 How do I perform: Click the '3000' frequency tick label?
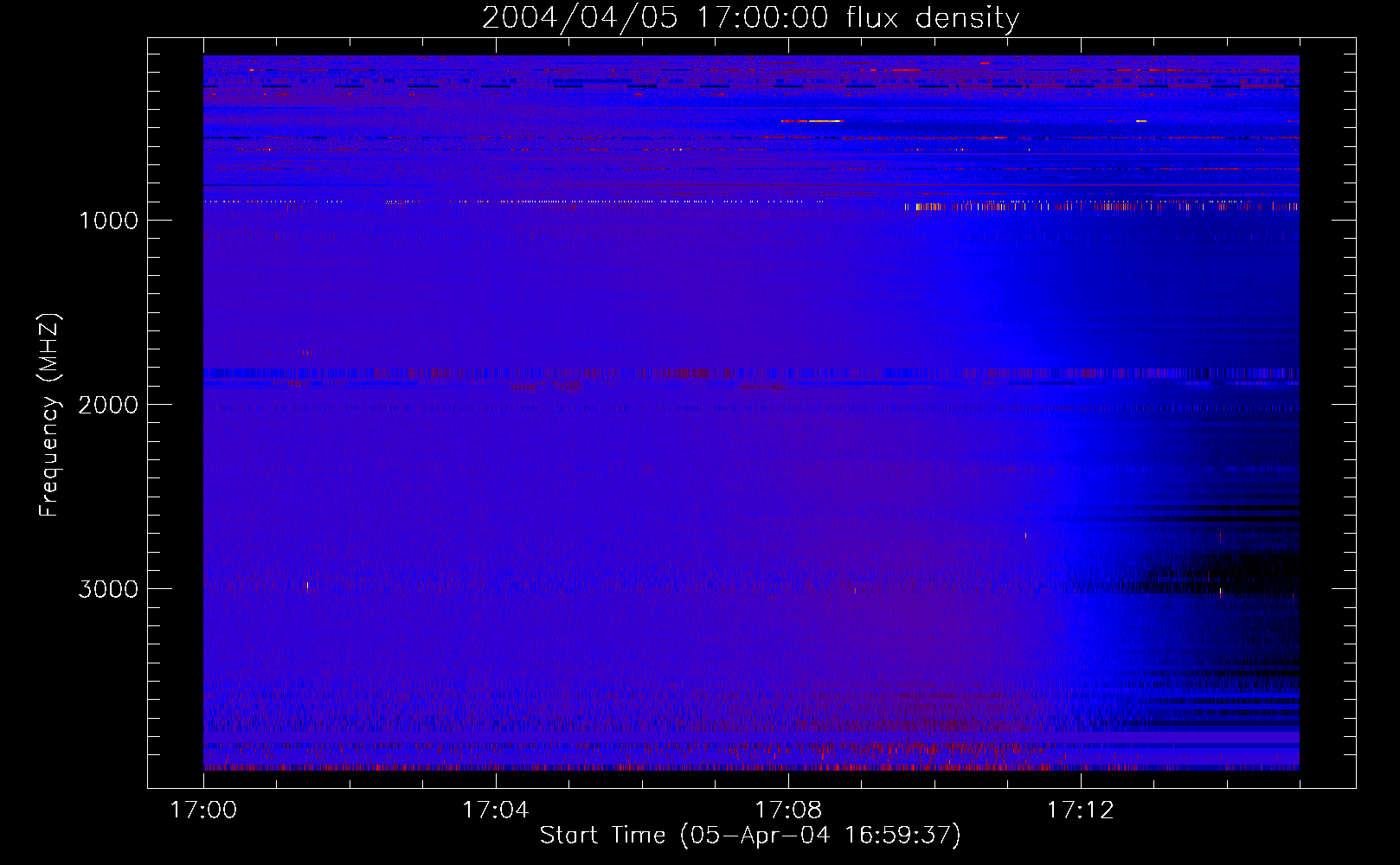click(108, 589)
